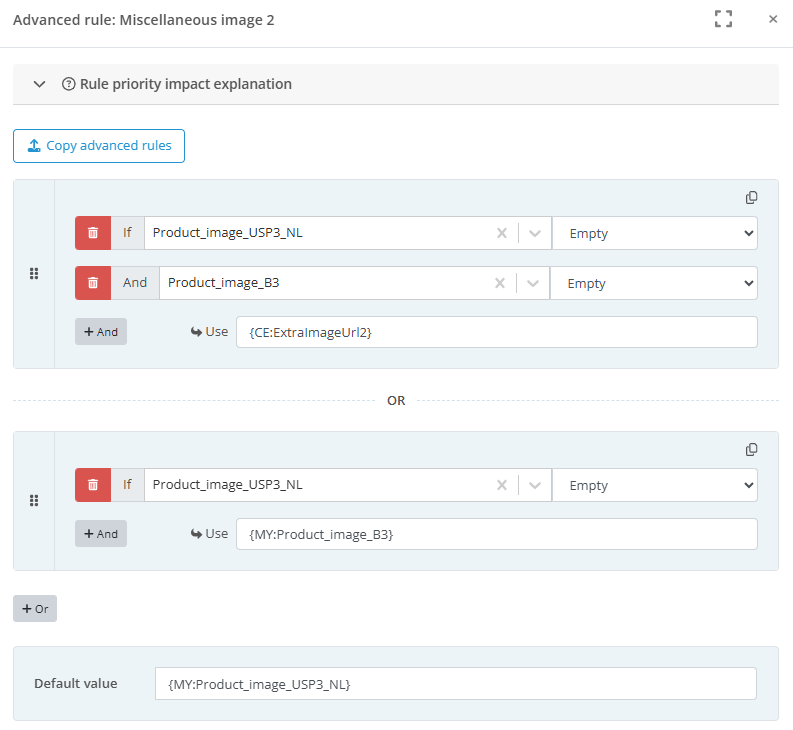Toggle fullscreen for the advanced rule dialog
Viewport: 793px width, 730px height.
click(723, 19)
